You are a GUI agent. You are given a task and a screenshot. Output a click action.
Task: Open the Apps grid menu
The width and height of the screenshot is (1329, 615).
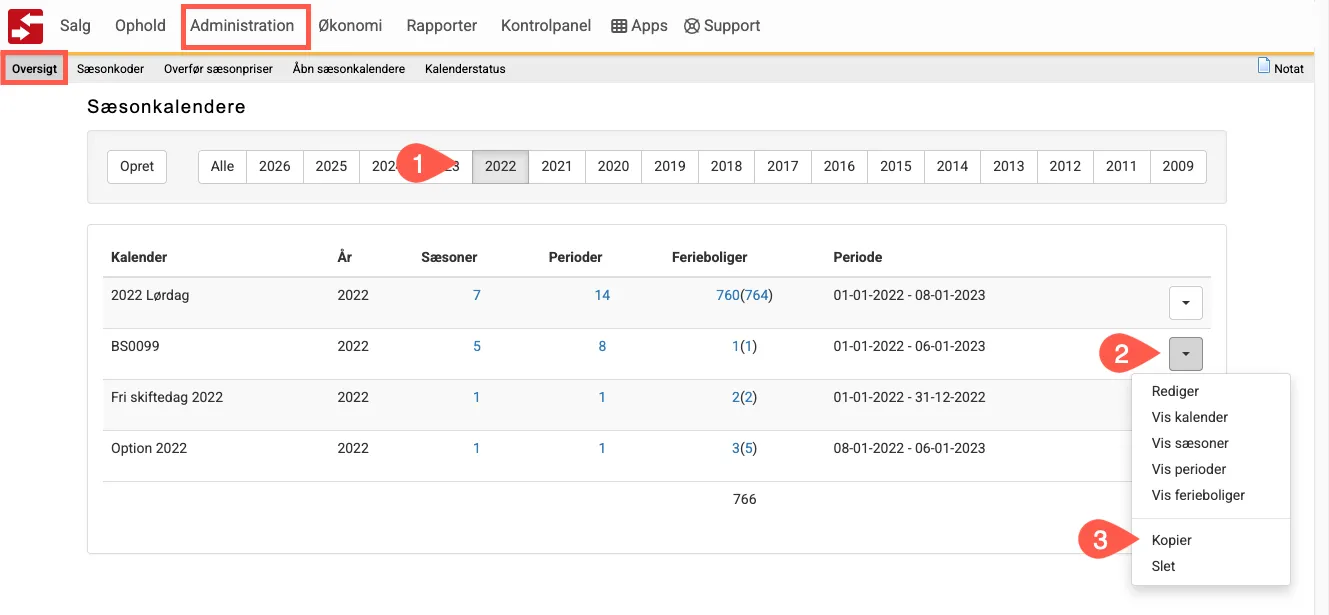[639, 26]
